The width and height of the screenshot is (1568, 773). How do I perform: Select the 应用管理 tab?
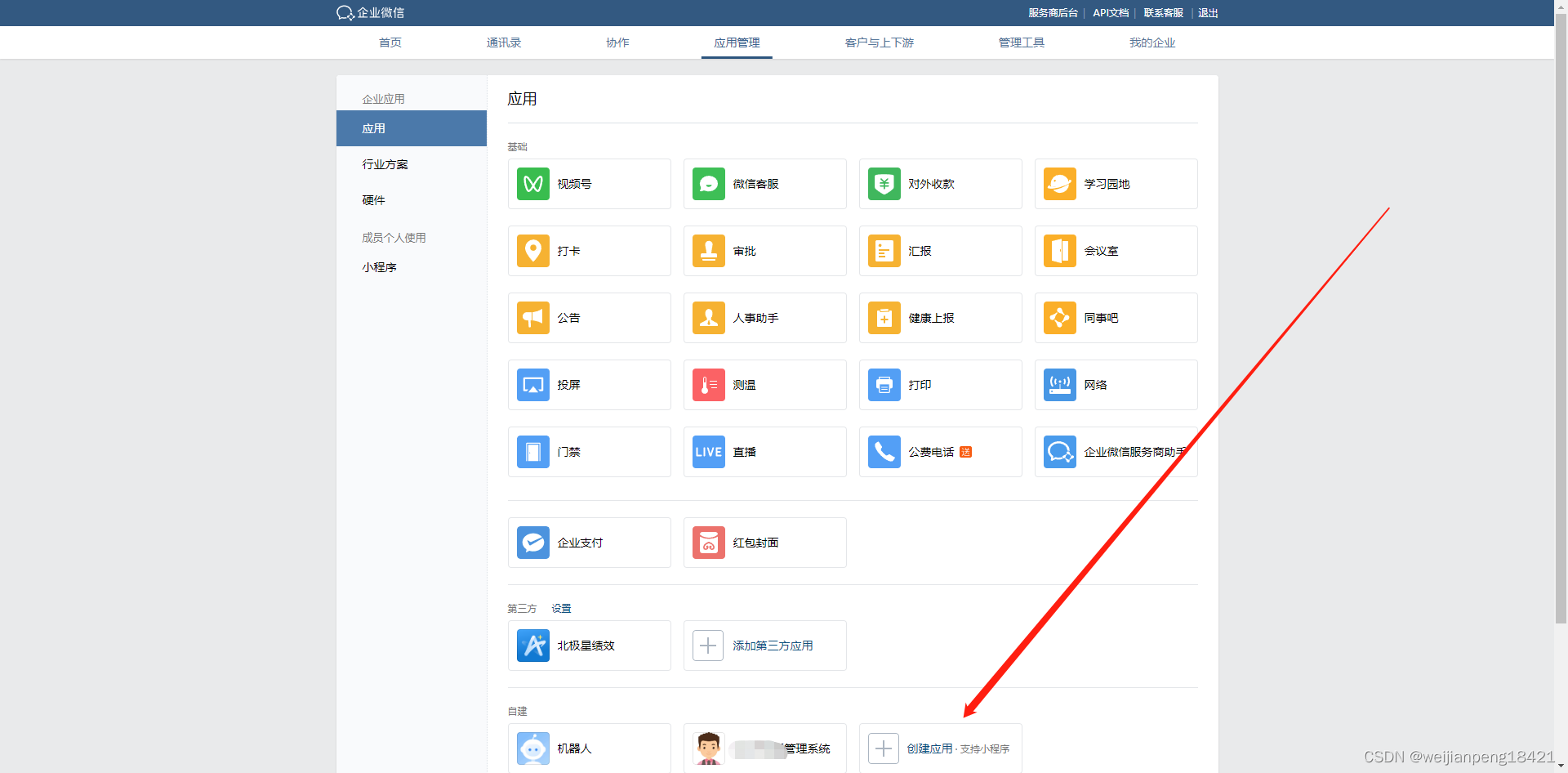click(737, 42)
